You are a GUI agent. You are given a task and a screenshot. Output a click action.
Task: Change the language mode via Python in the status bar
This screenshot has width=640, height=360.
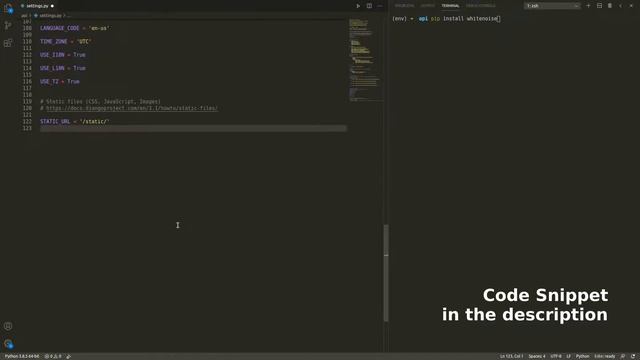click(x=582, y=356)
